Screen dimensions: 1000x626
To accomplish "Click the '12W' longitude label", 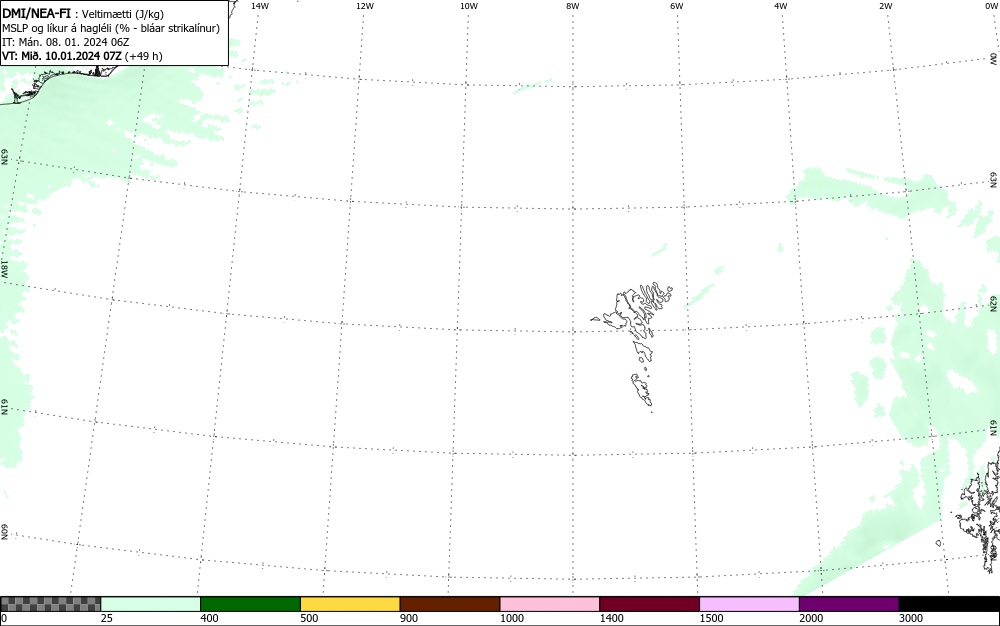I will pos(365,6).
